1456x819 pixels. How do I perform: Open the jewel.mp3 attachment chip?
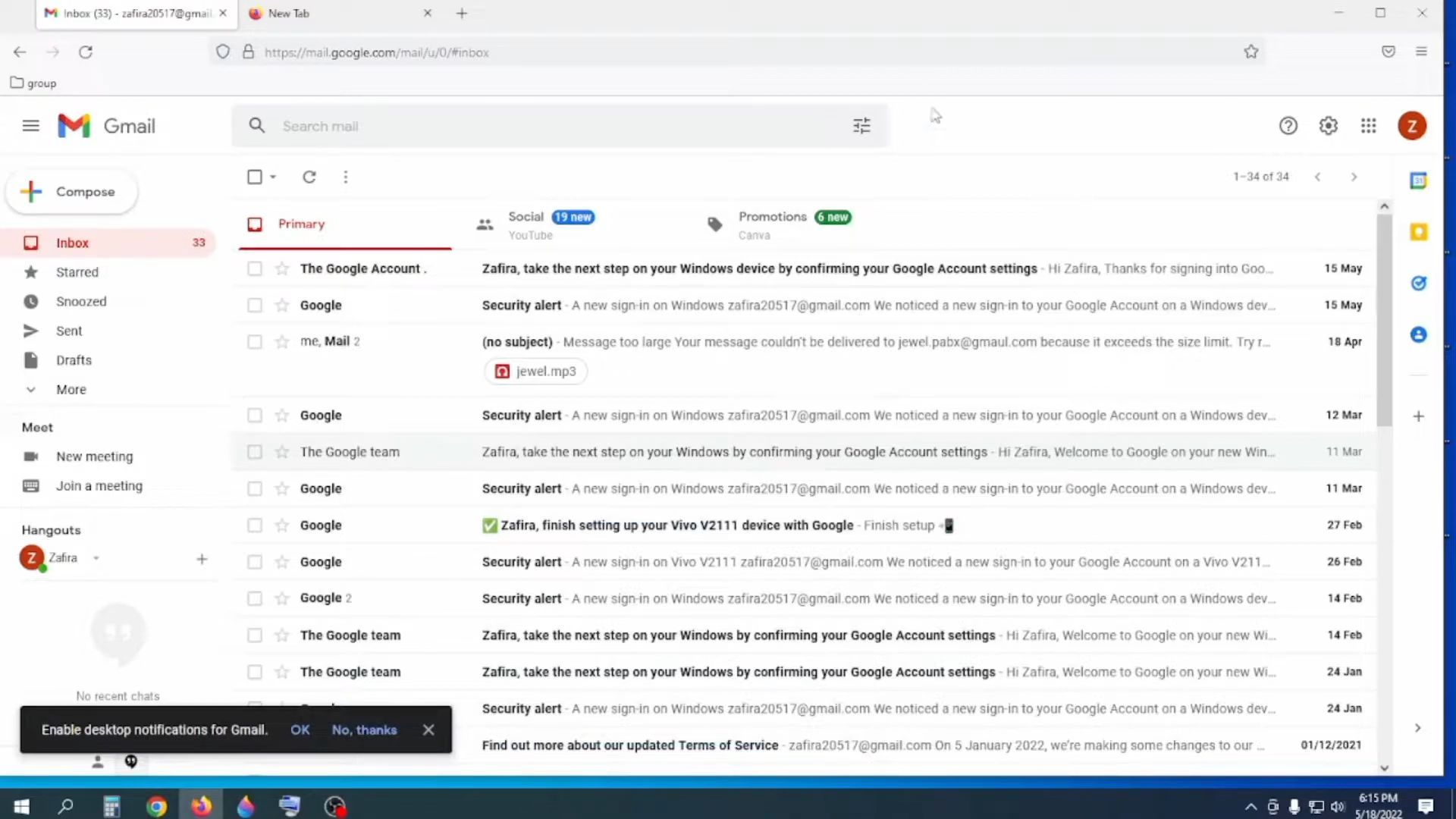pos(535,372)
